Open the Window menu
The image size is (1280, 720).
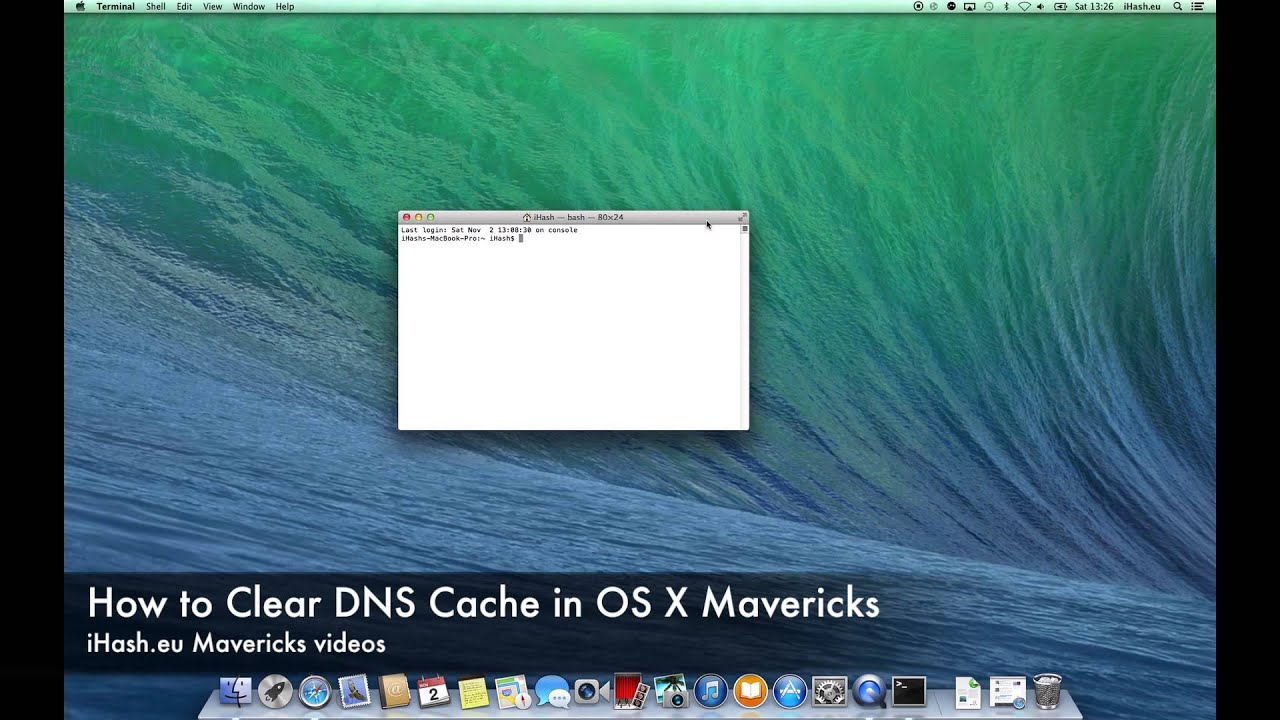coord(249,6)
